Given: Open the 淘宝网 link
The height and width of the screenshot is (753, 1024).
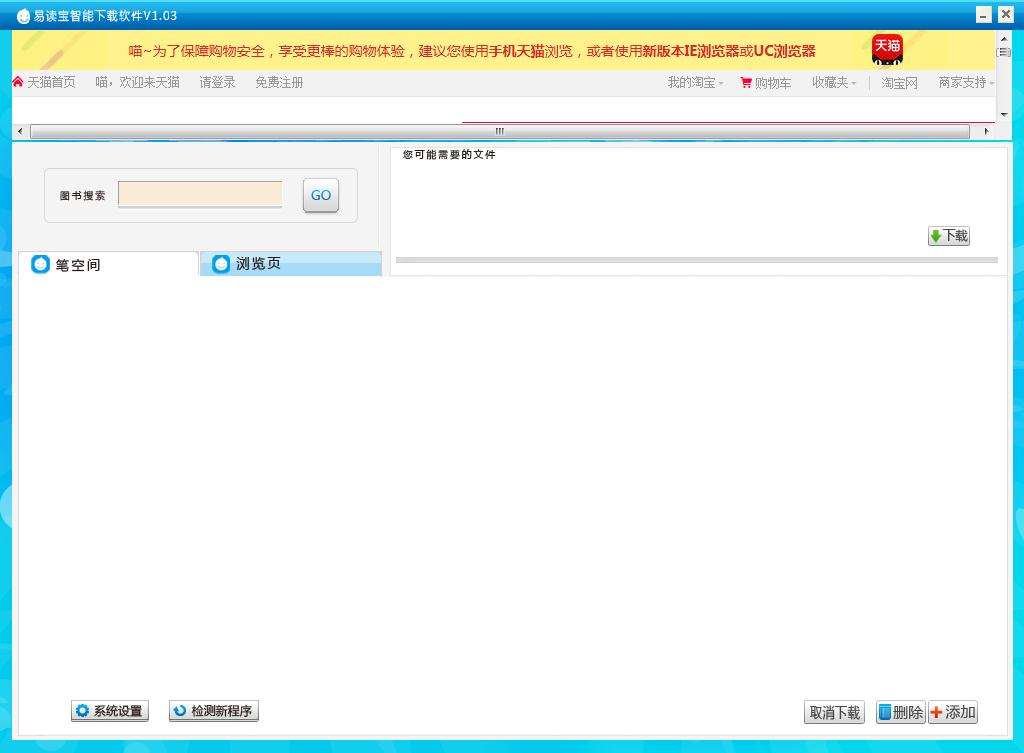Looking at the screenshot, I should pos(899,83).
